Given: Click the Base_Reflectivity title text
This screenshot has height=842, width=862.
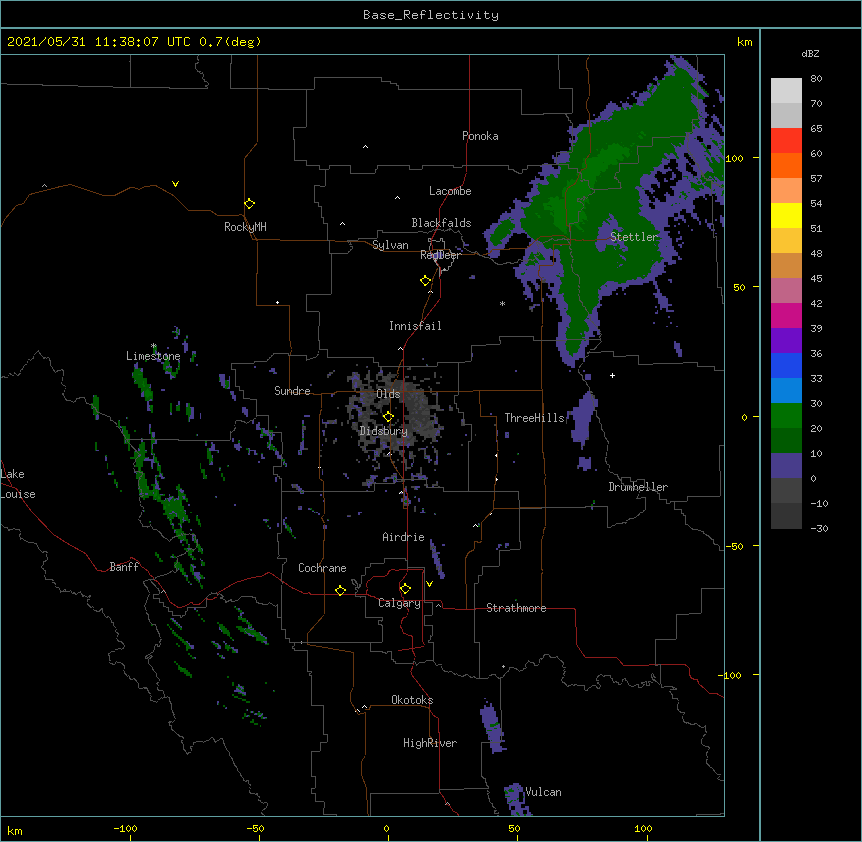Looking at the screenshot, I should pos(431,15).
